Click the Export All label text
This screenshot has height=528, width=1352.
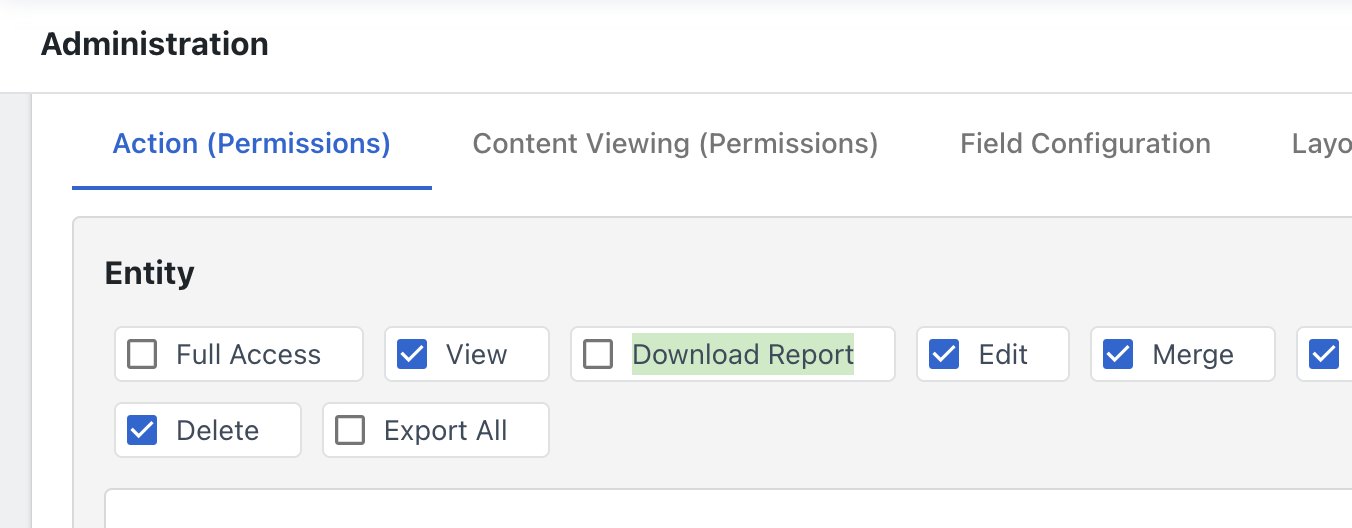pyautogui.click(x=446, y=430)
